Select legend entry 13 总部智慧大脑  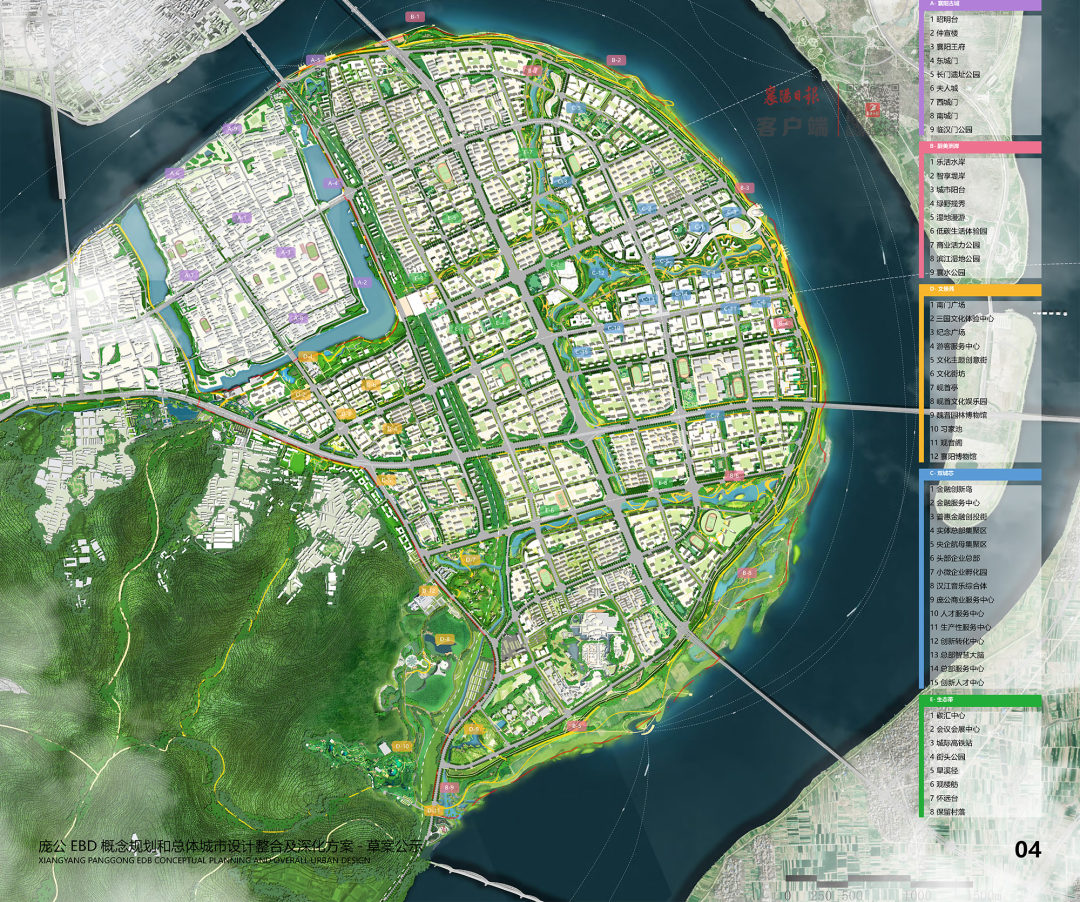(x=957, y=655)
